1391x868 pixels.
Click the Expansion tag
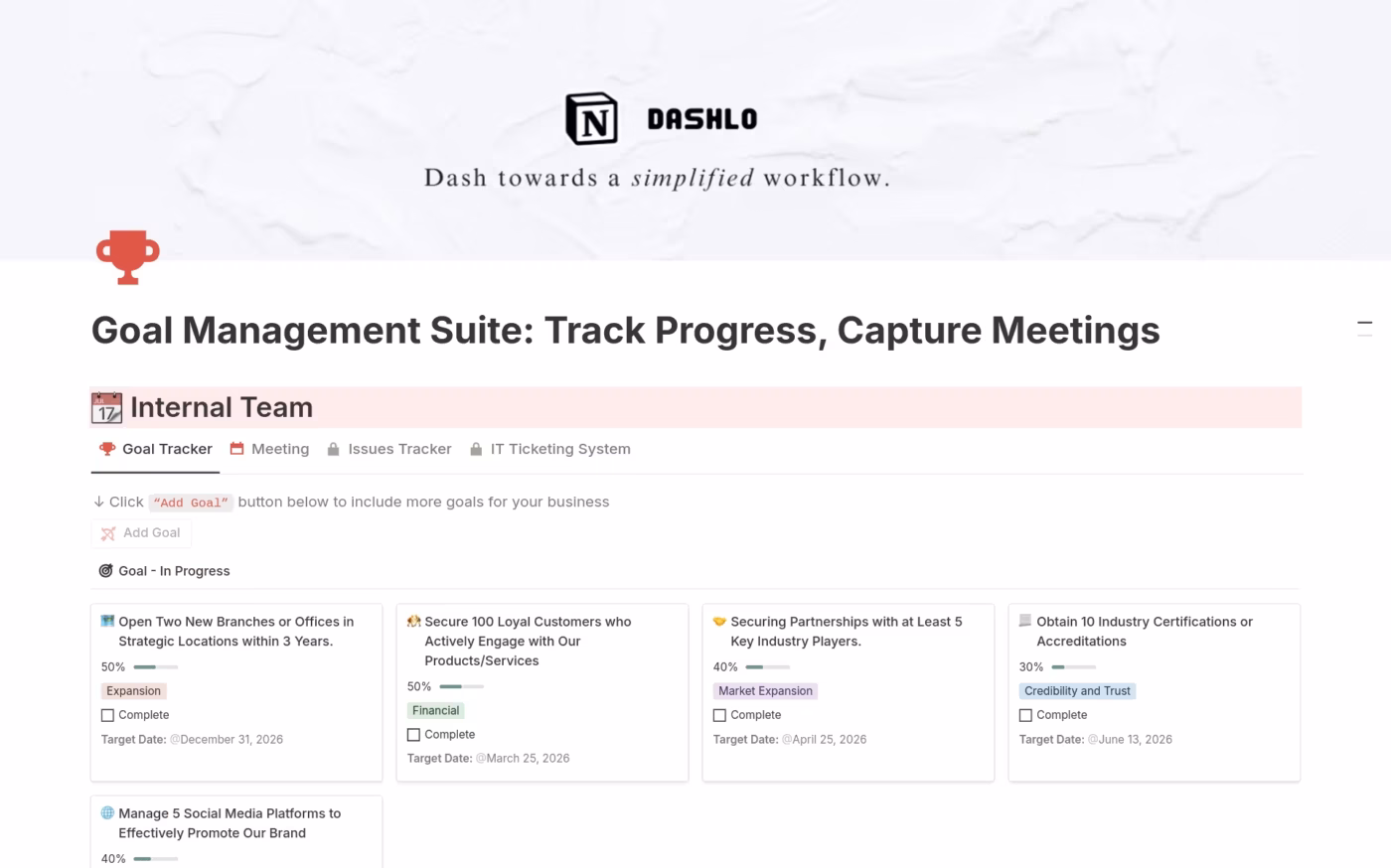pyautogui.click(x=133, y=691)
